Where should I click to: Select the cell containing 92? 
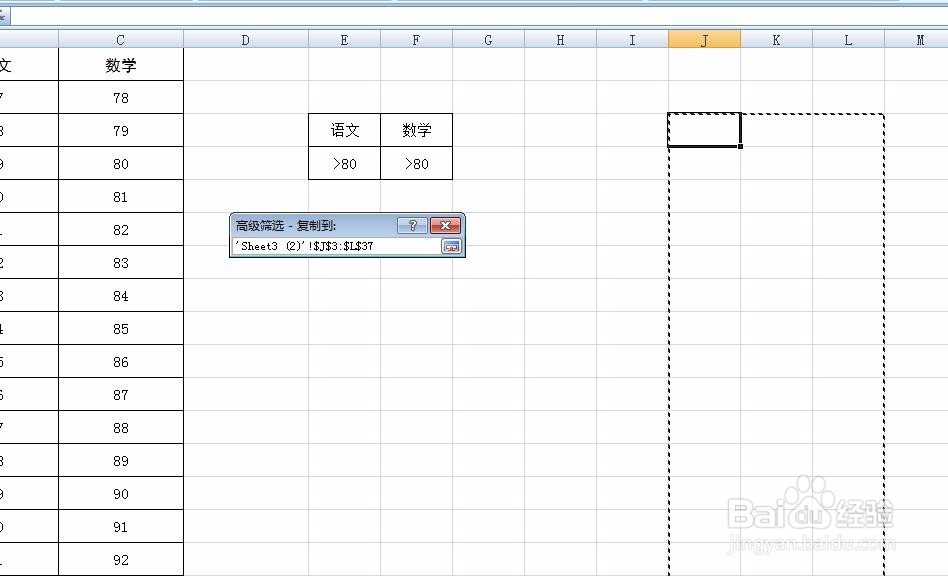click(x=120, y=559)
